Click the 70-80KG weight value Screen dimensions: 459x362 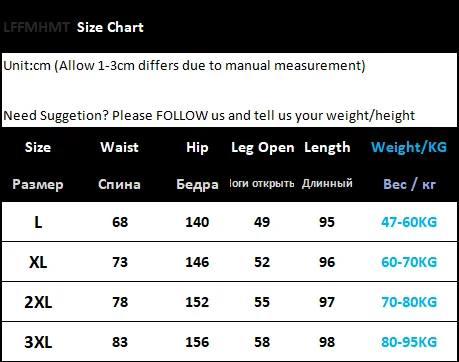[x=409, y=302]
